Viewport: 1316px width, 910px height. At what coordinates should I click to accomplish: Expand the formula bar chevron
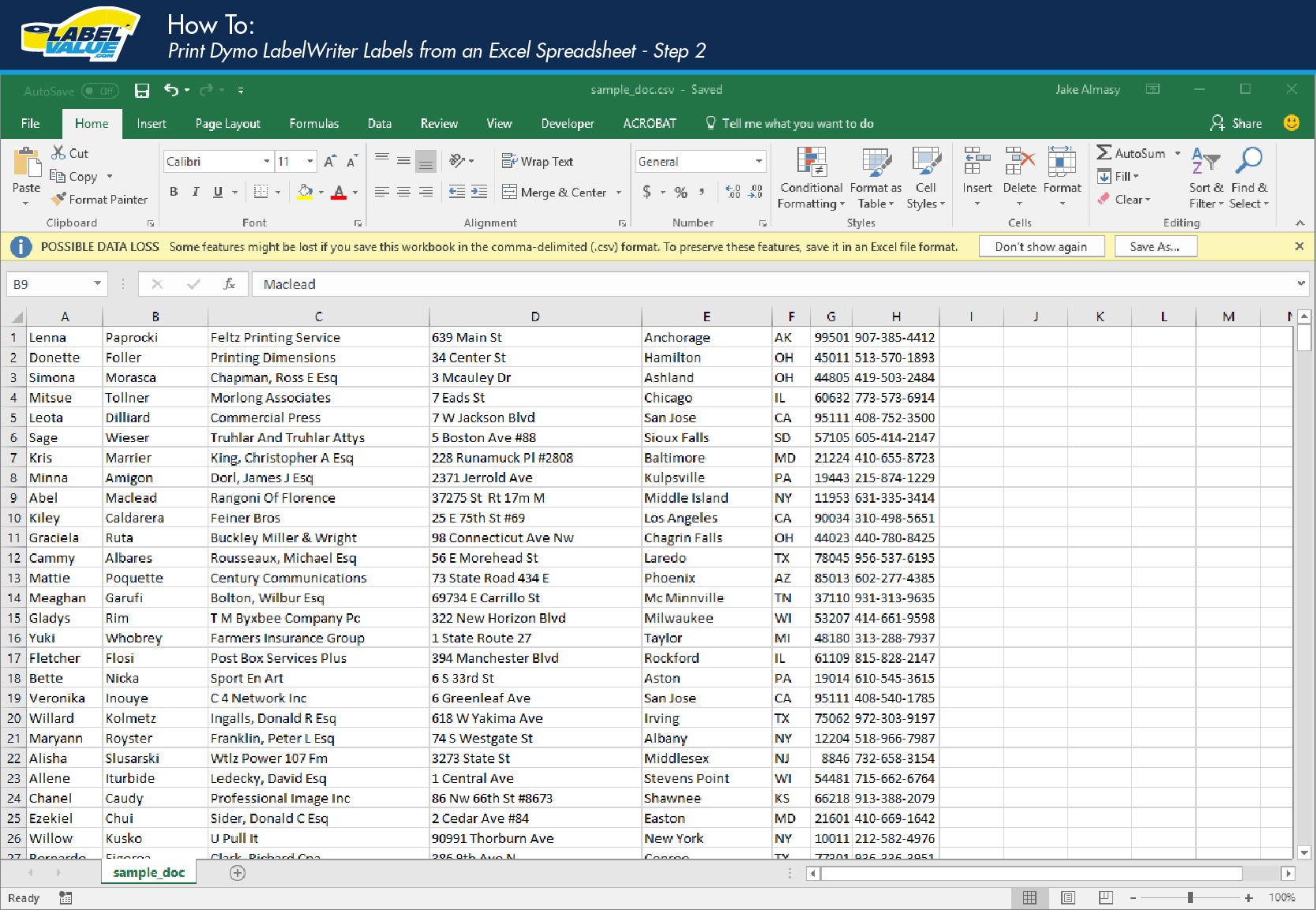1301,283
